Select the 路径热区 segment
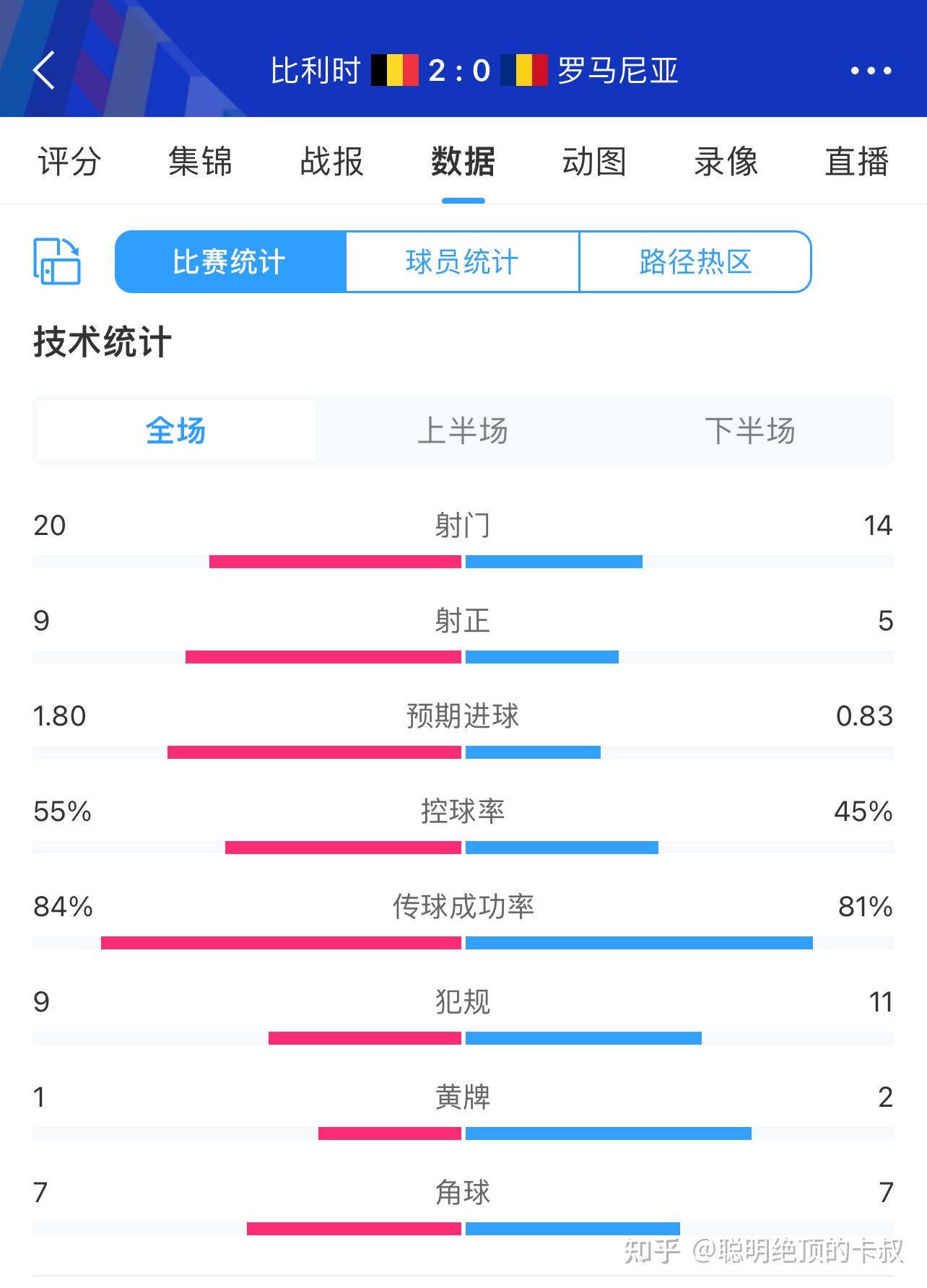The image size is (927, 1288). pyautogui.click(x=695, y=261)
